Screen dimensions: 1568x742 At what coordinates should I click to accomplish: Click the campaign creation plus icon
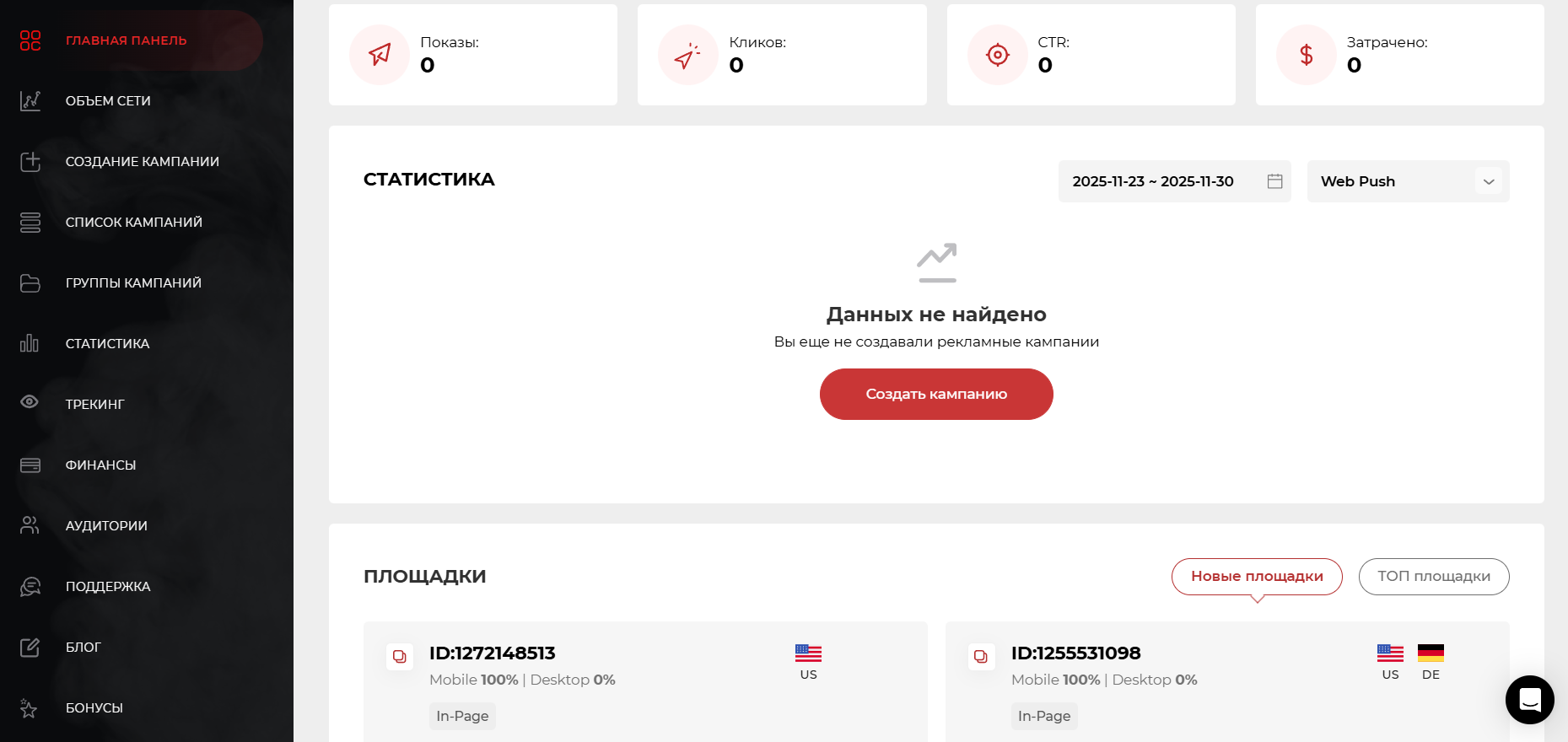point(30,161)
